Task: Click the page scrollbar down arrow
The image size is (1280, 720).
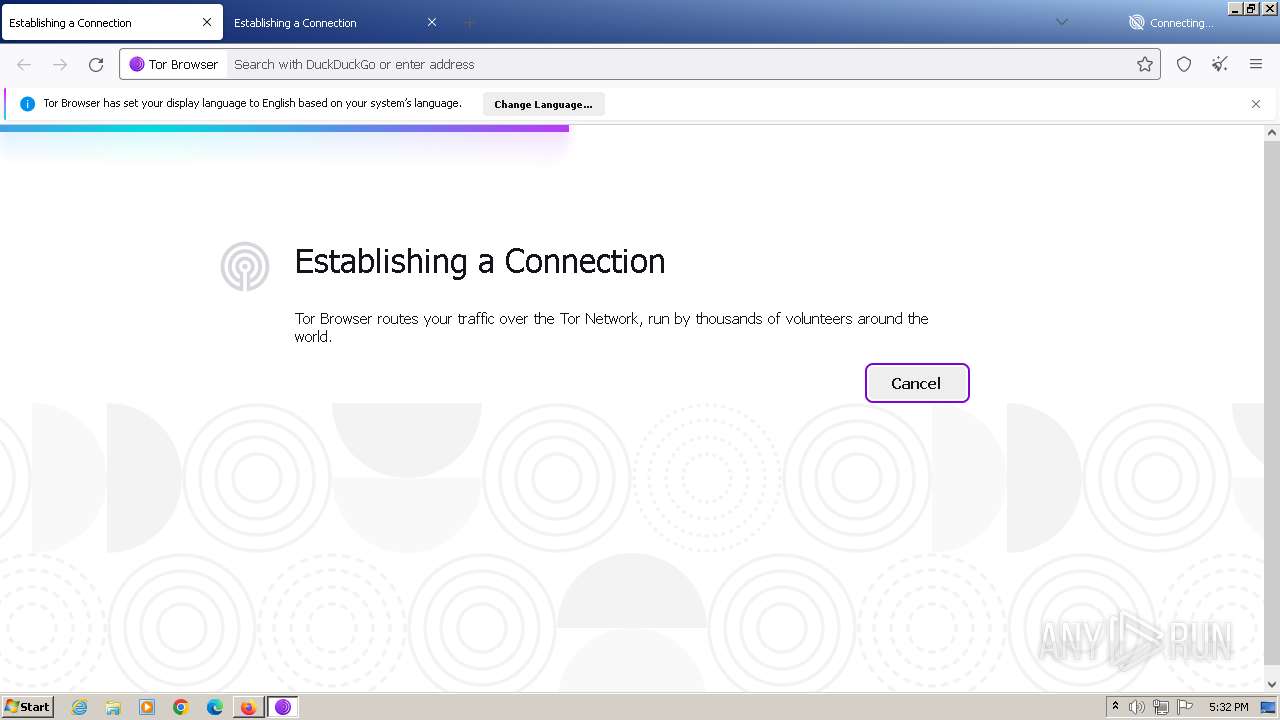Action: 1272,684
